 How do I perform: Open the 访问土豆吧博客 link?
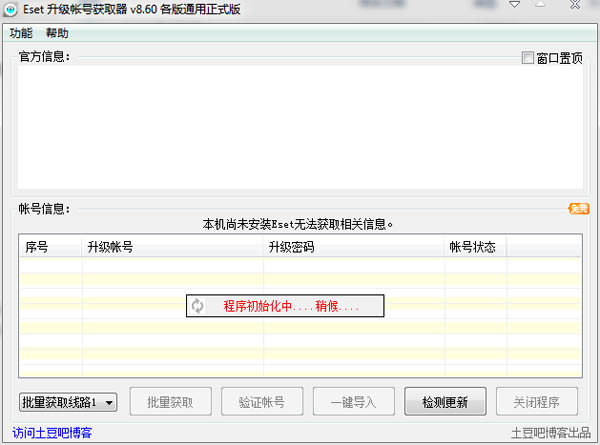click(x=52, y=433)
